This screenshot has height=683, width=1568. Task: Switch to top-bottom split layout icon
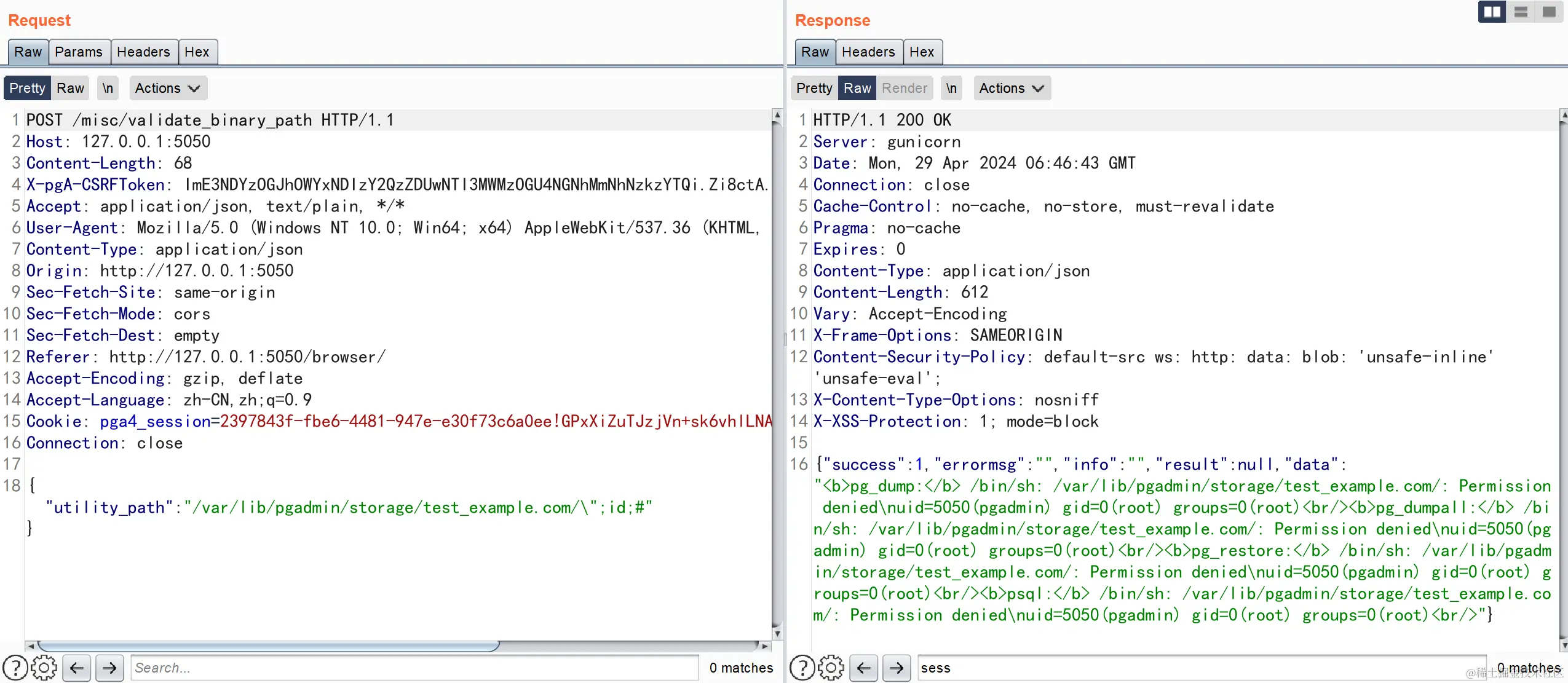[x=1521, y=12]
